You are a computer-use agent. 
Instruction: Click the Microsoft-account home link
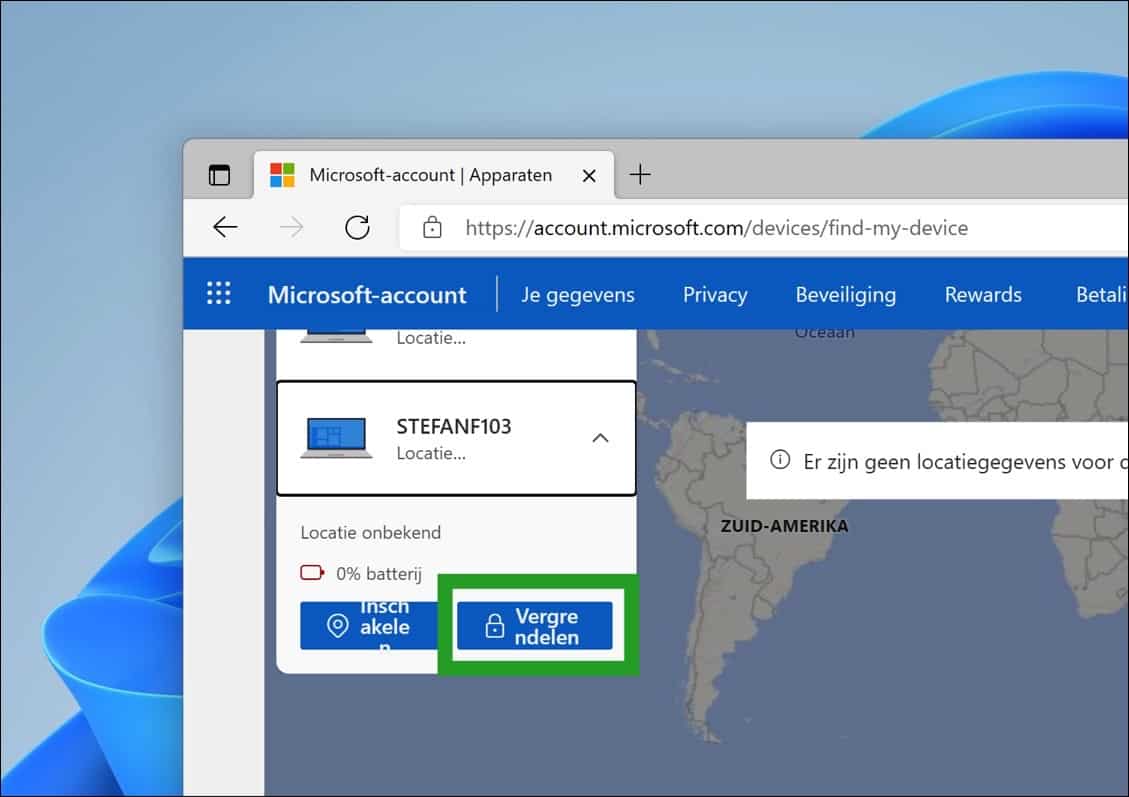coord(367,294)
